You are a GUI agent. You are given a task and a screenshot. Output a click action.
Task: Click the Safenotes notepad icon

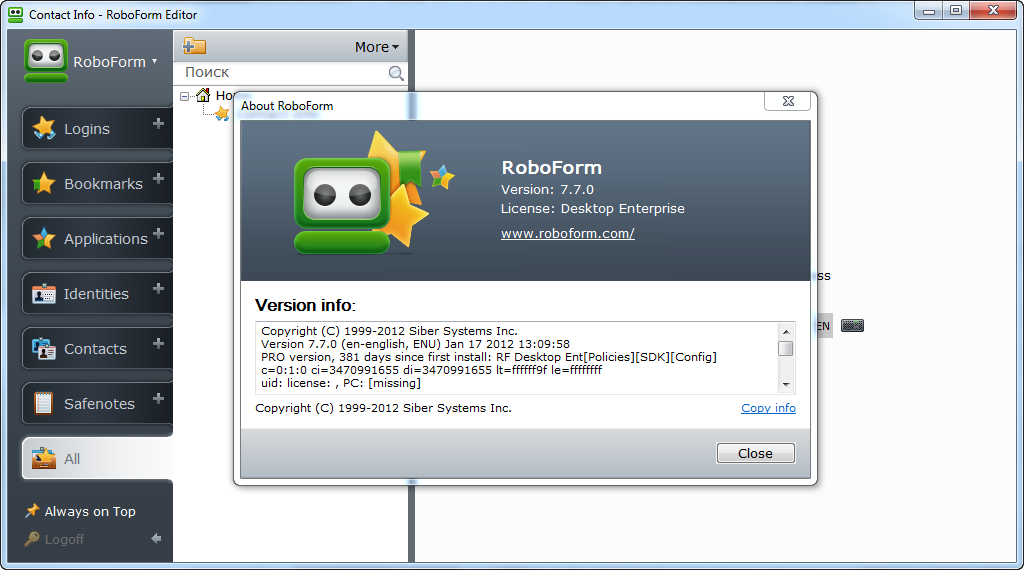click(44, 404)
